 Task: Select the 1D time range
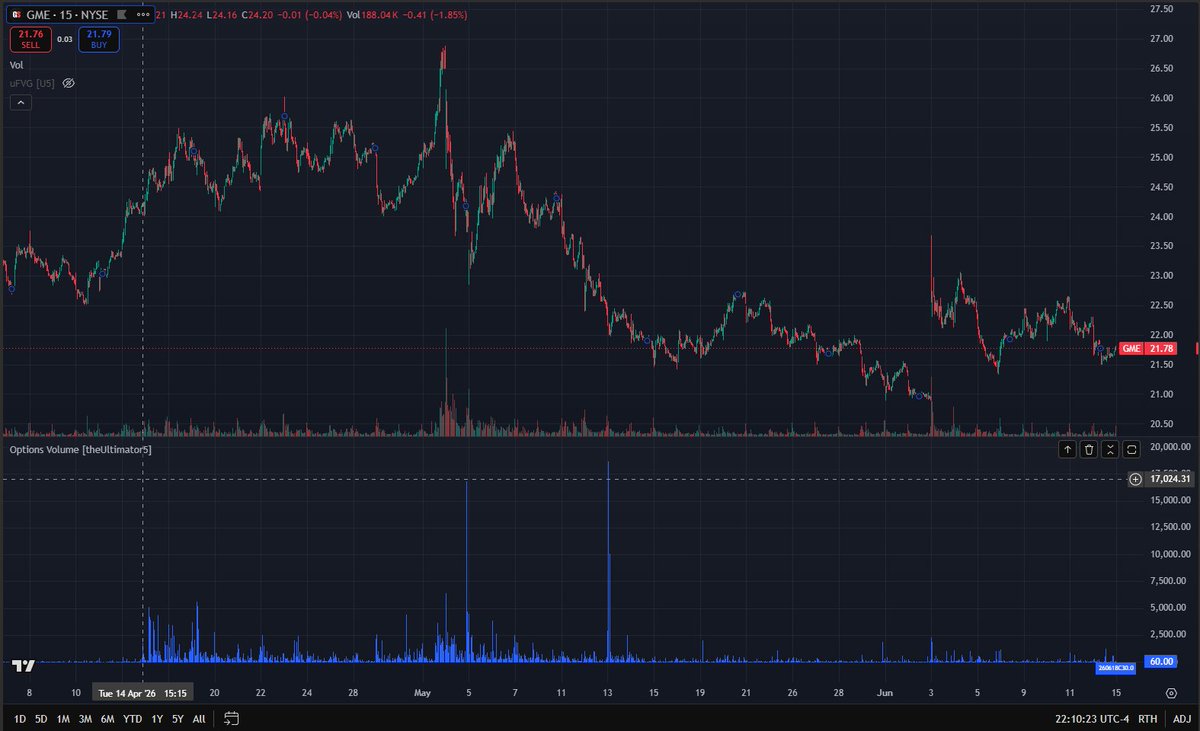tap(20, 719)
